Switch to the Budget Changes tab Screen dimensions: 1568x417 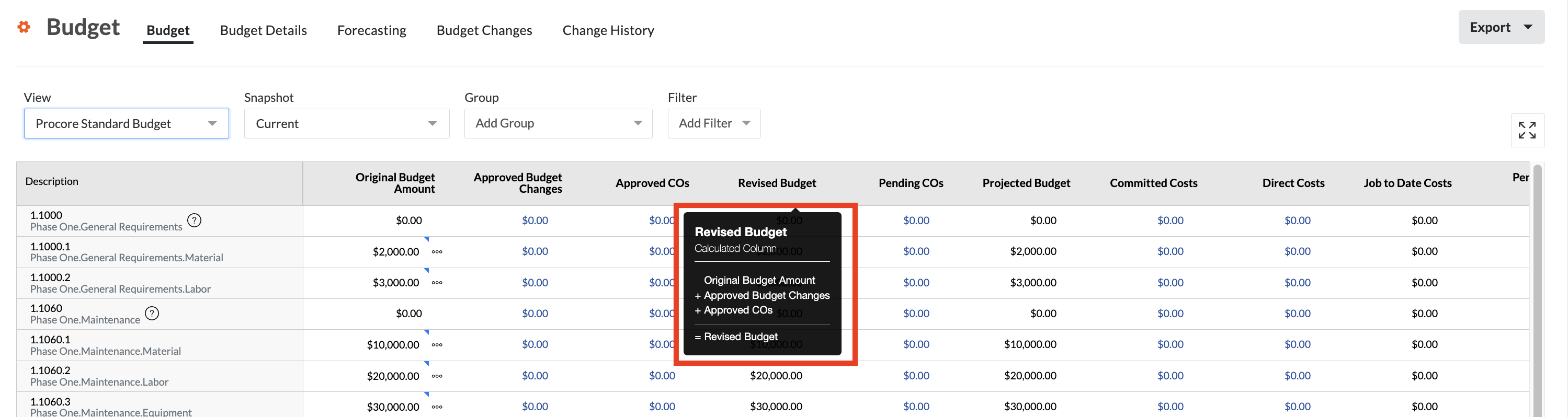(x=484, y=30)
